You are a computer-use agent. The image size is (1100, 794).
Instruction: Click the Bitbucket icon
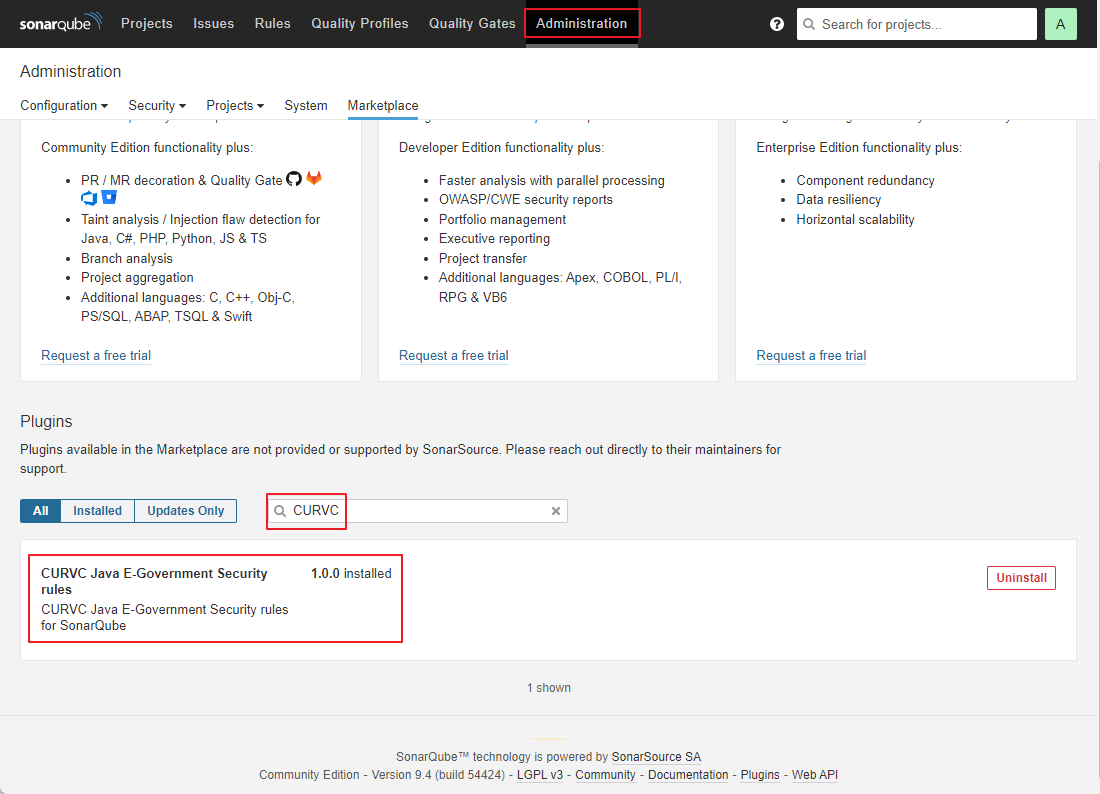coord(109,197)
